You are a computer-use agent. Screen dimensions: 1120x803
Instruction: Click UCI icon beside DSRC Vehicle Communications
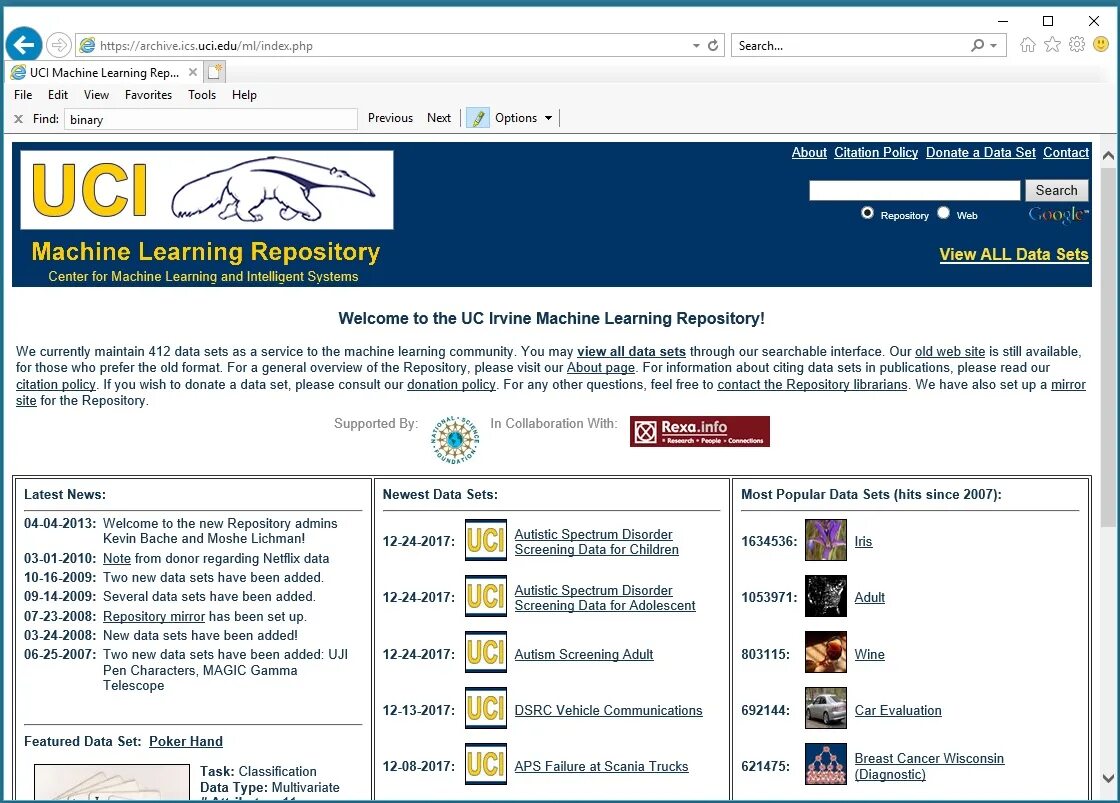486,708
